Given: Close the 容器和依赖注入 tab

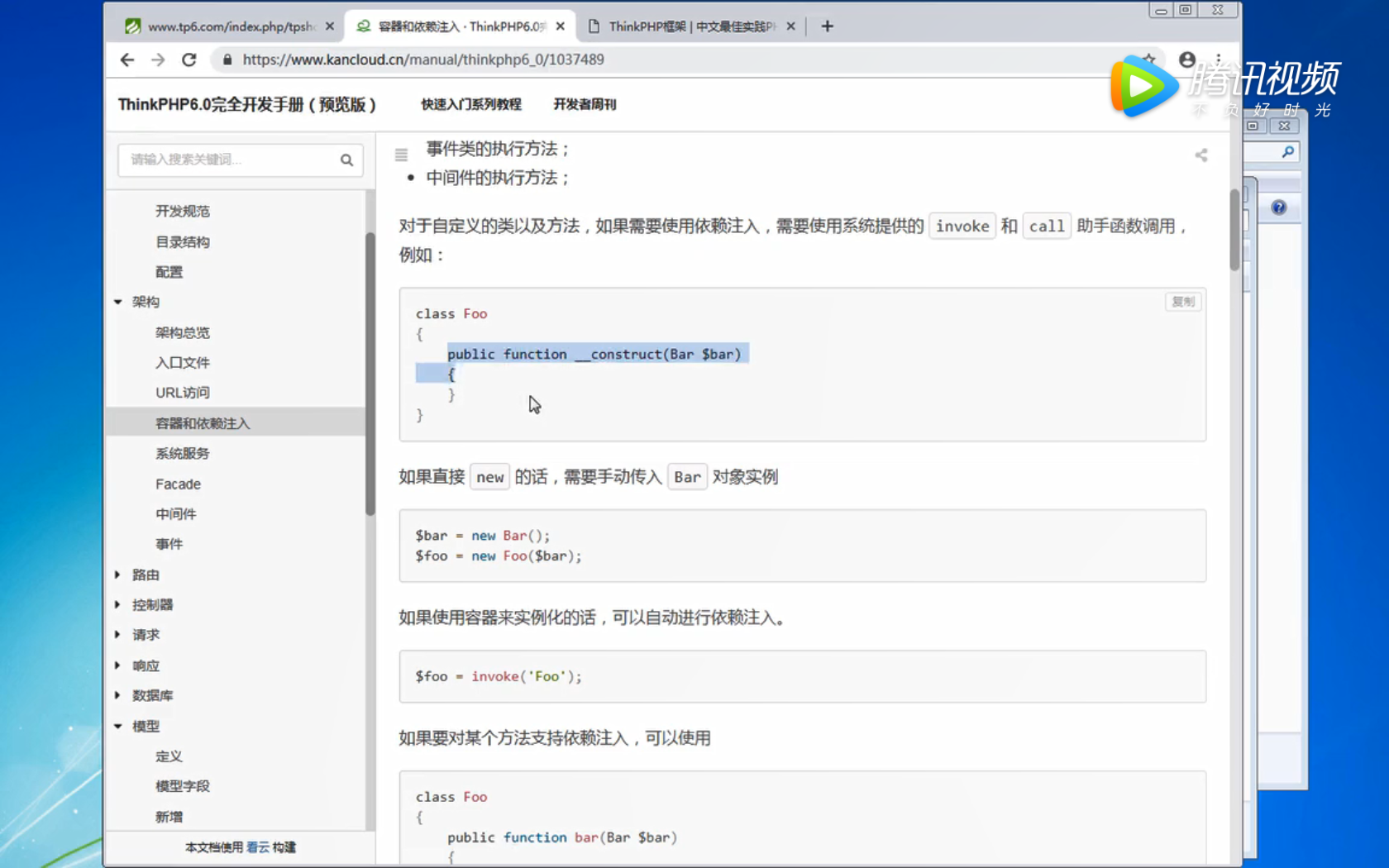Looking at the screenshot, I should pyautogui.click(x=561, y=26).
